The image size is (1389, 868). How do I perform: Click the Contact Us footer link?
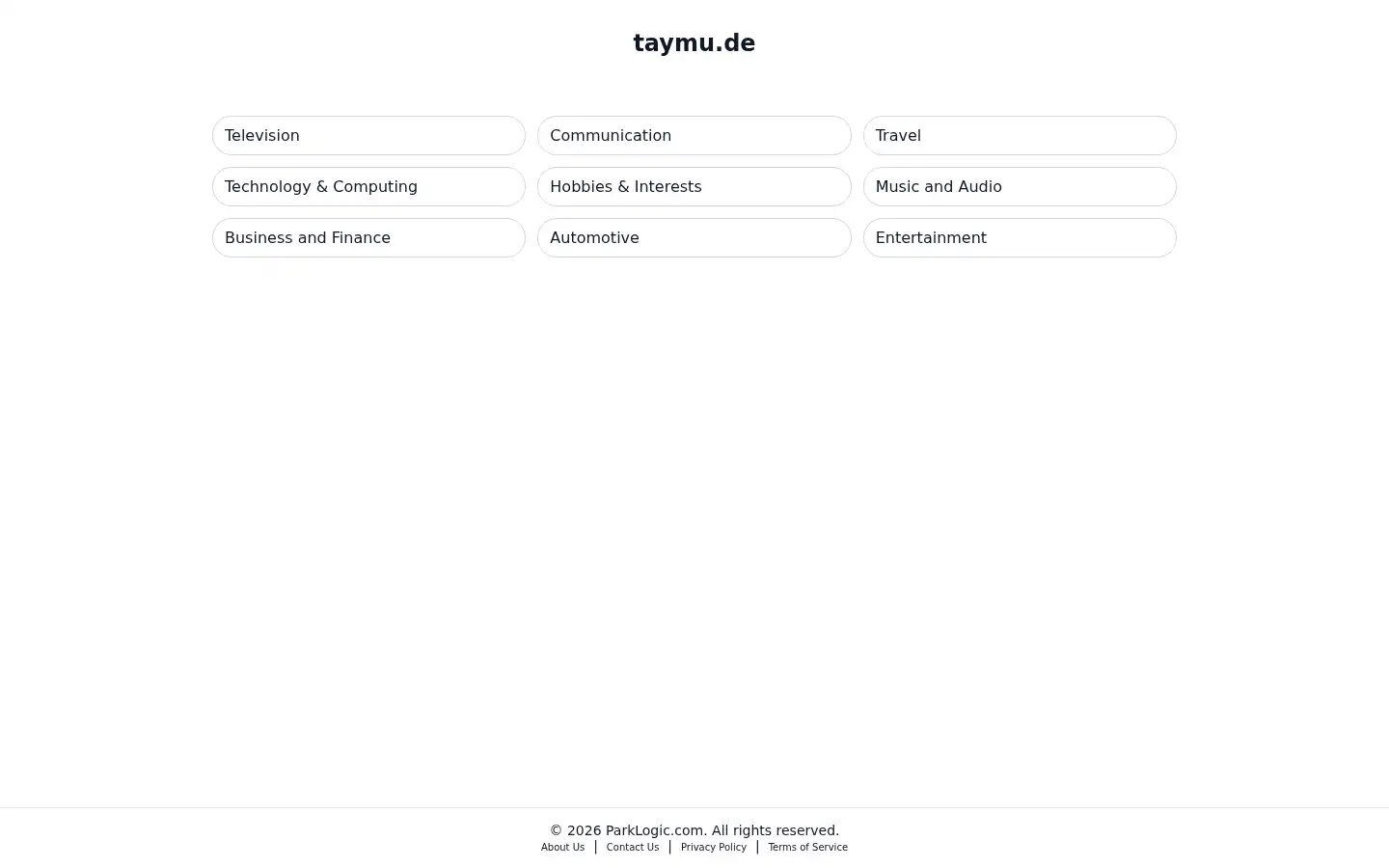pyautogui.click(x=633, y=847)
